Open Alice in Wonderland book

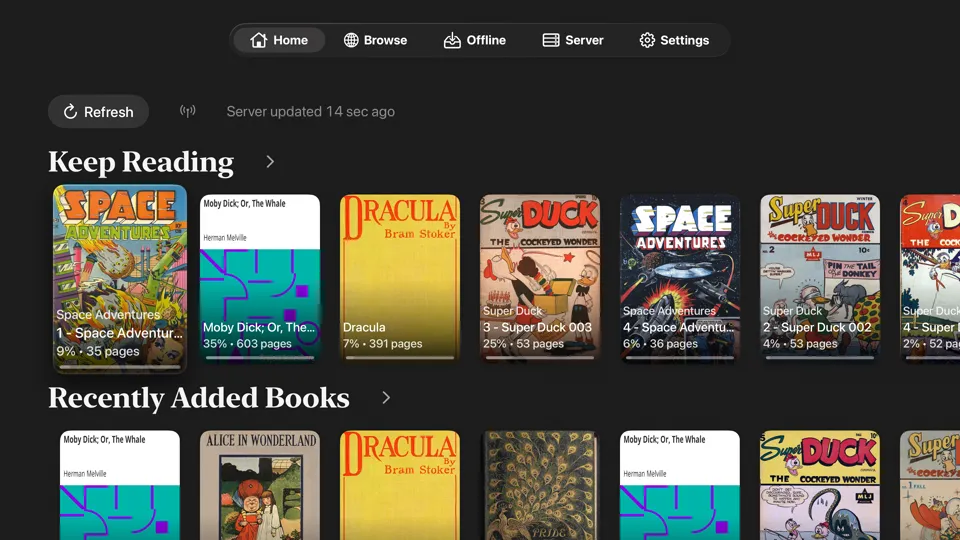260,485
